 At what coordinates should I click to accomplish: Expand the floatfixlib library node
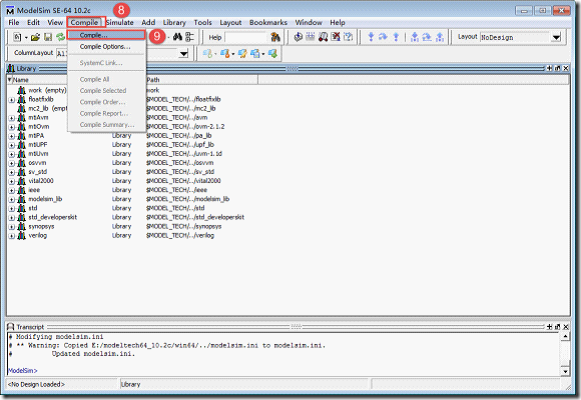coord(11,100)
